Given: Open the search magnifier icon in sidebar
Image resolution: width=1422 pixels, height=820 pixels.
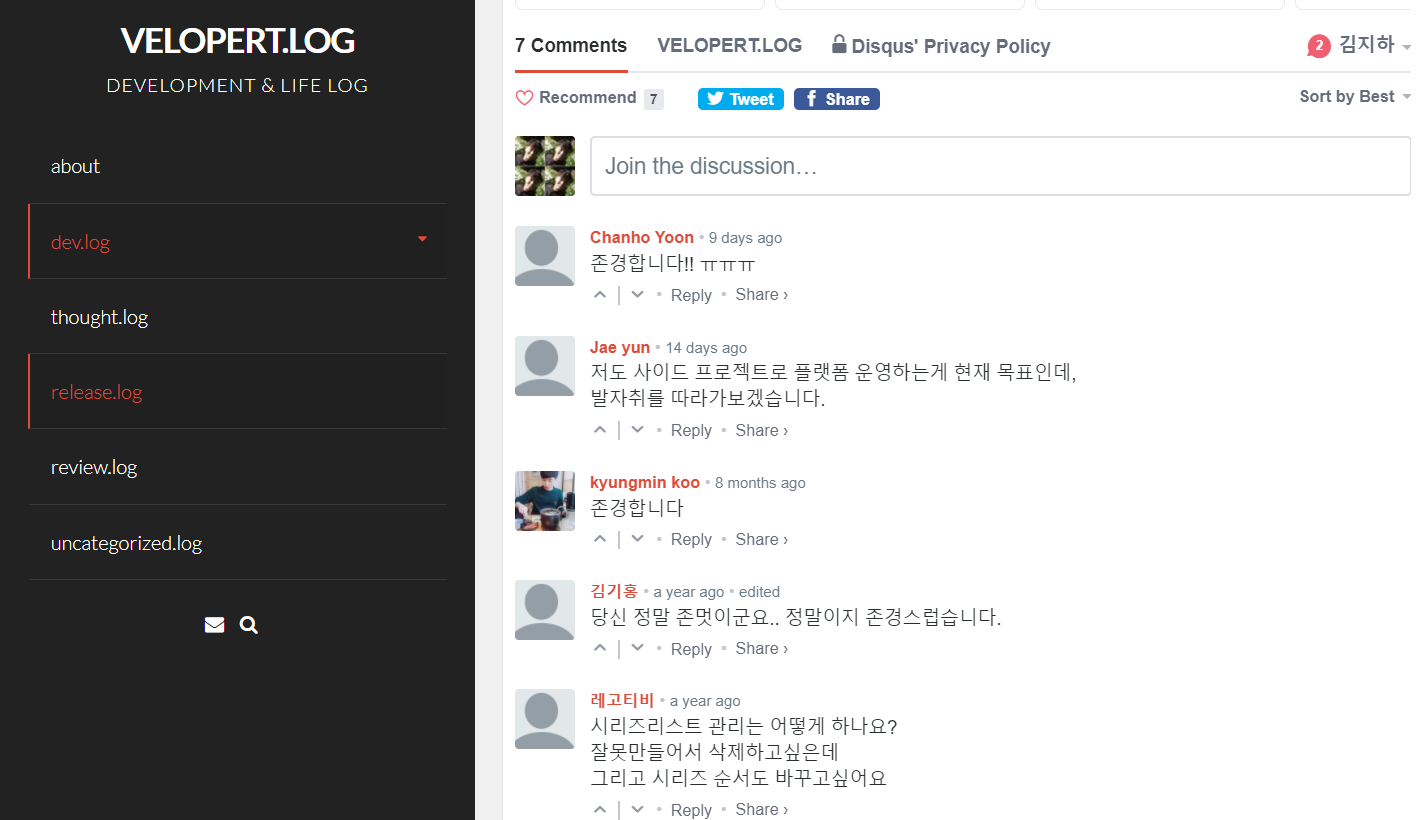Looking at the screenshot, I should point(249,625).
